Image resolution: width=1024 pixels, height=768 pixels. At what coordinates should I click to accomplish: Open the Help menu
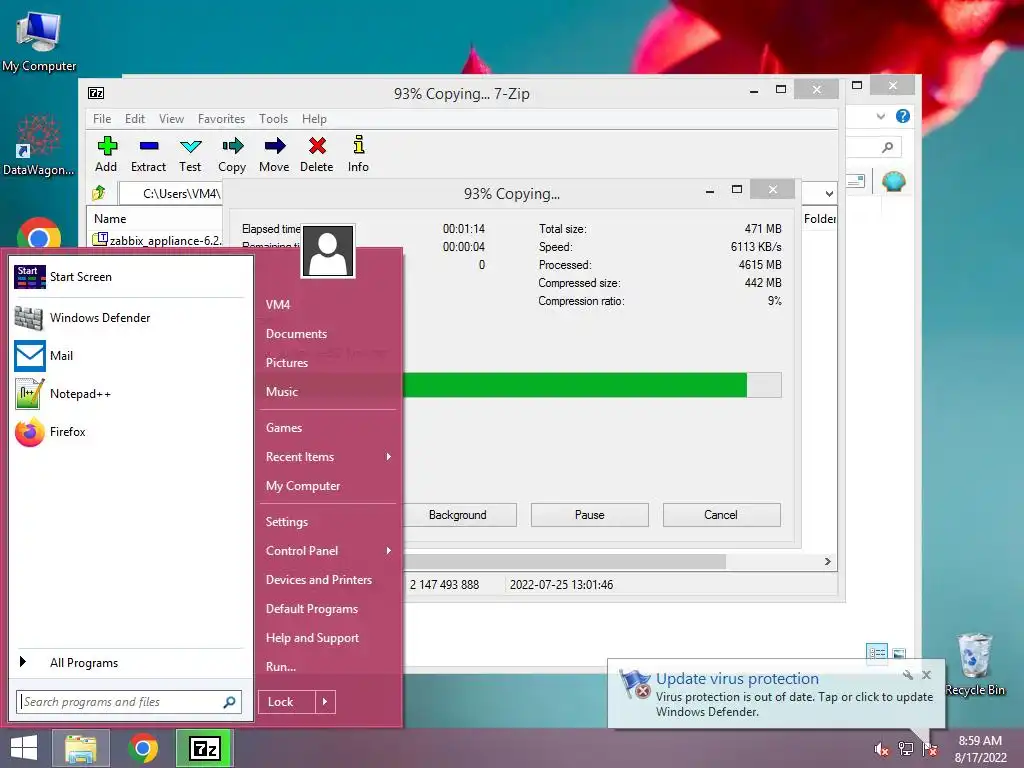pyautogui.click(x=314, y=119)
